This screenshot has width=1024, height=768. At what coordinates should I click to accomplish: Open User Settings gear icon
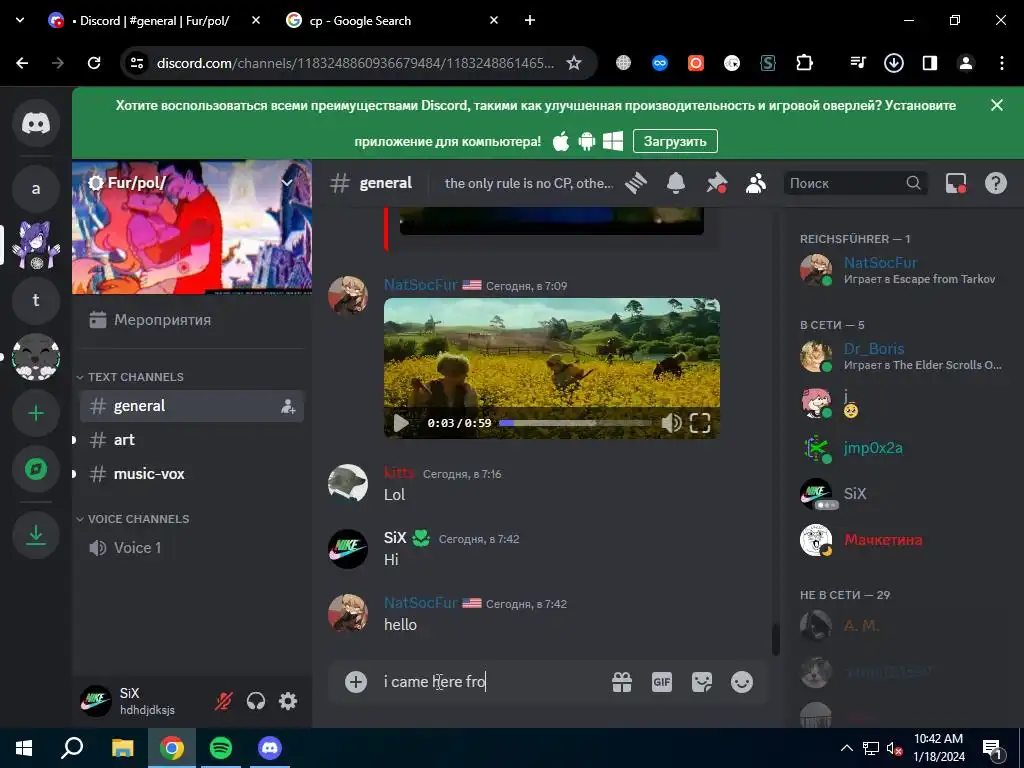(288, 701)
